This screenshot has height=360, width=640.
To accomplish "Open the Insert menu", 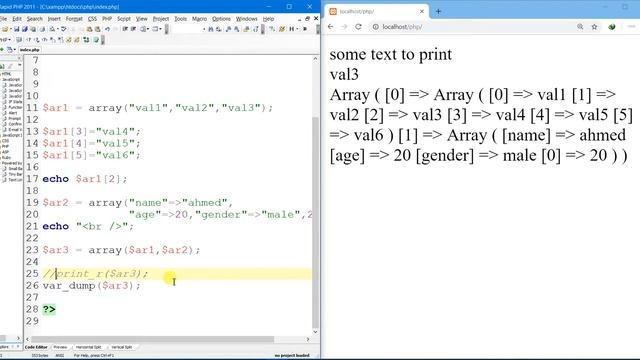I will pos(54,19).
